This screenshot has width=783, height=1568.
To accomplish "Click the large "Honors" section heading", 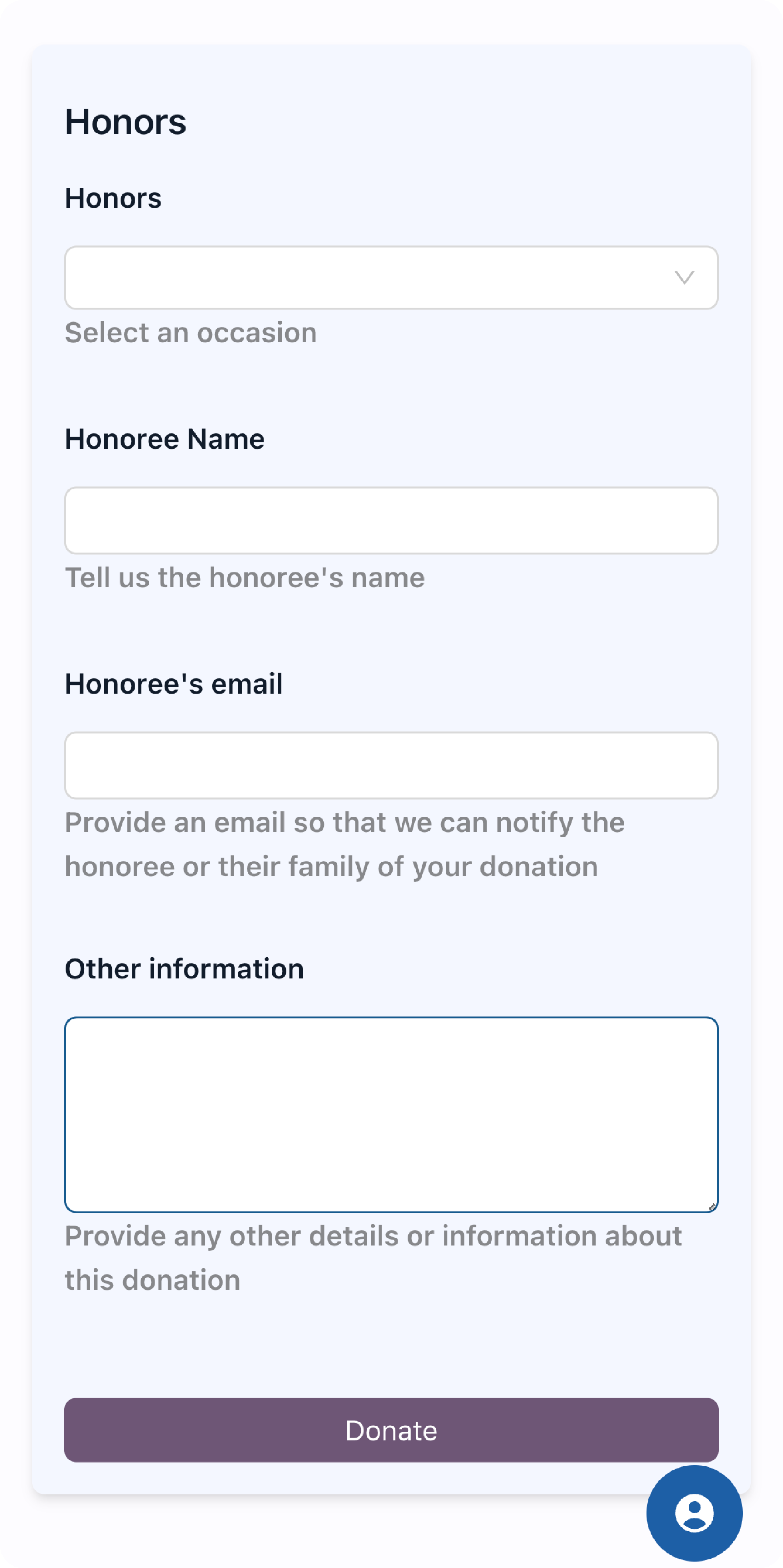I will pyautogui.click(x=126, y=121).
